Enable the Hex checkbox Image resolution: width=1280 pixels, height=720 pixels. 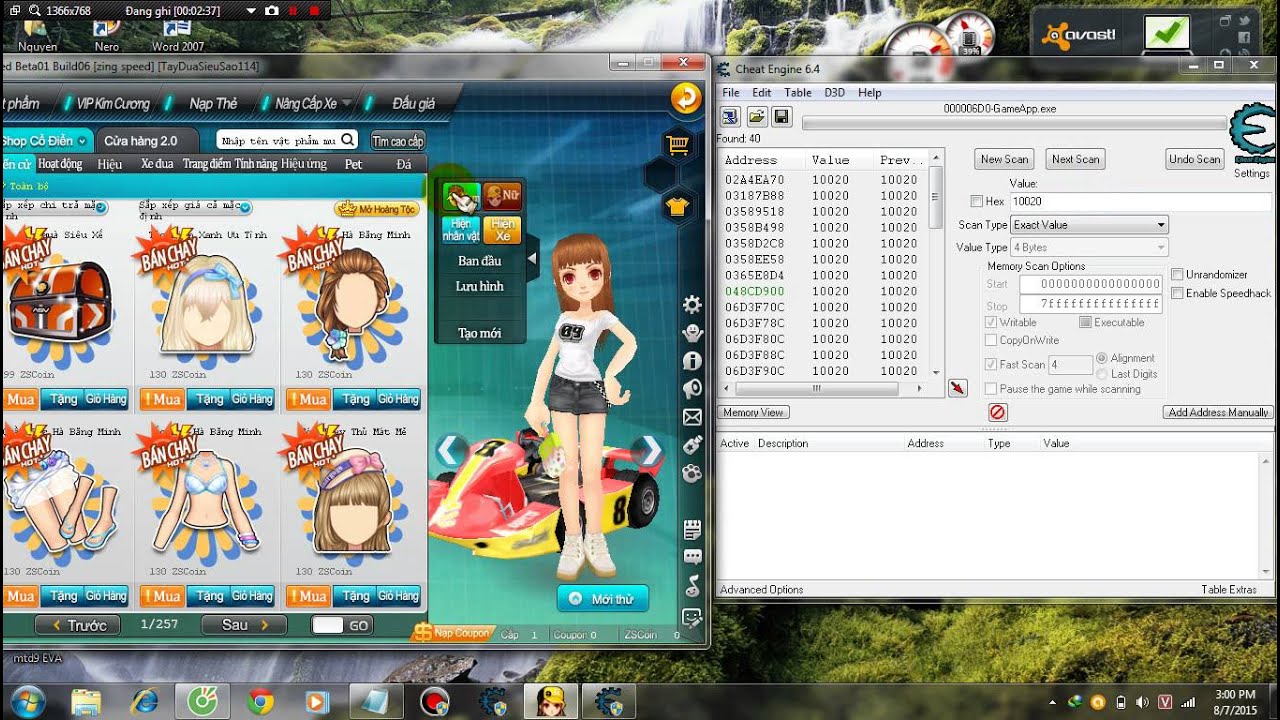coord(977,201)
